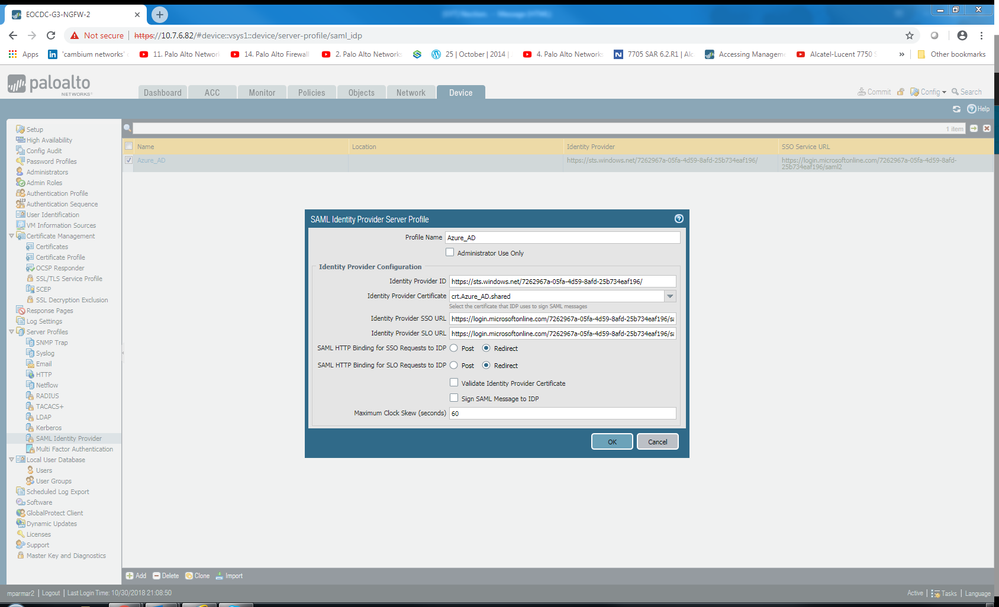This screenshot has height=607, width=999.
Task: Open Tasks in the bottom status bar
Action: tap(944, 594)
